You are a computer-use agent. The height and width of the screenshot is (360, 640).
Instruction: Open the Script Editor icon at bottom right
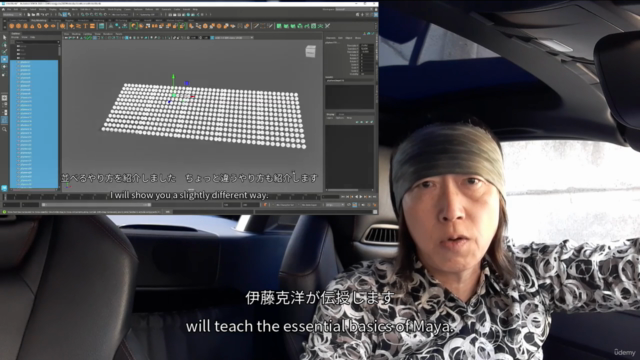click(375, 212)
